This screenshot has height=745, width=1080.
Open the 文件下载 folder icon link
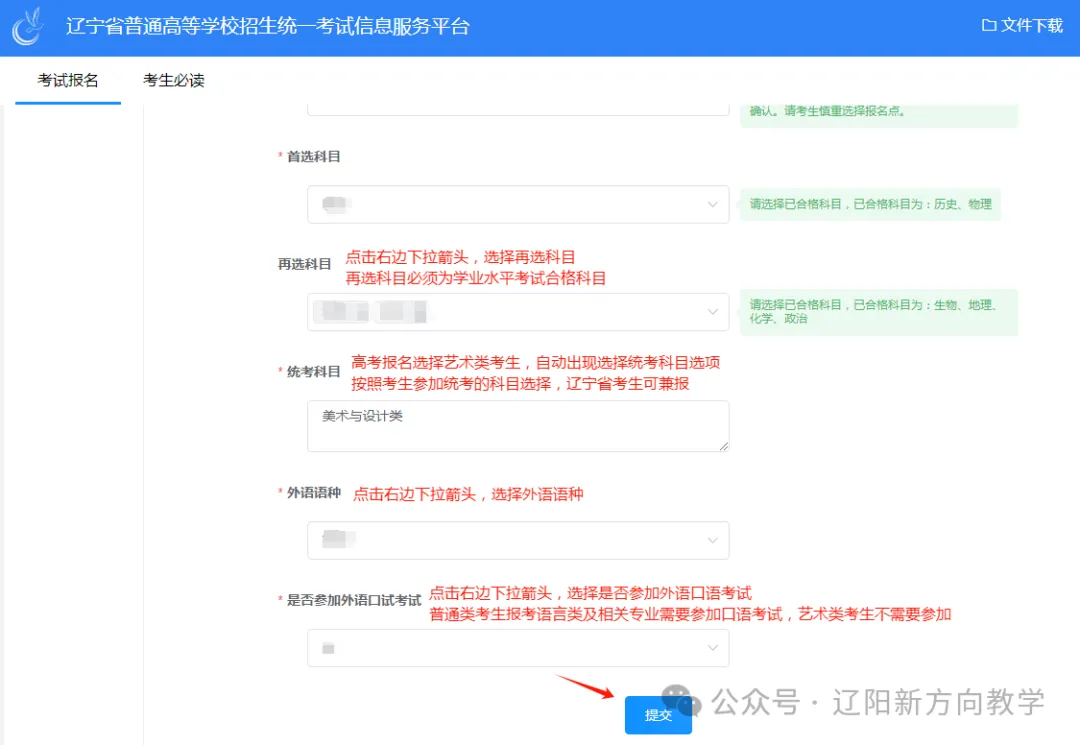tap(989, 25)
